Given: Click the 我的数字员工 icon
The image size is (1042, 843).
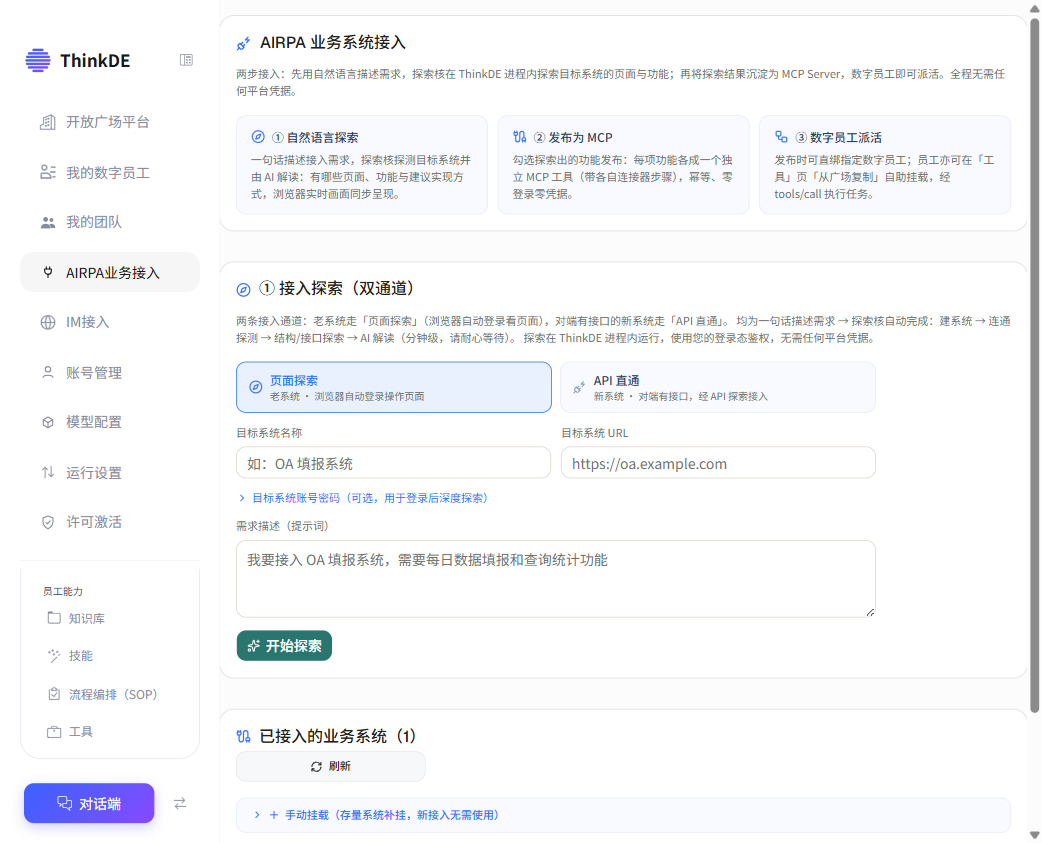Looking at the screenshot, I should click(48, 173).
